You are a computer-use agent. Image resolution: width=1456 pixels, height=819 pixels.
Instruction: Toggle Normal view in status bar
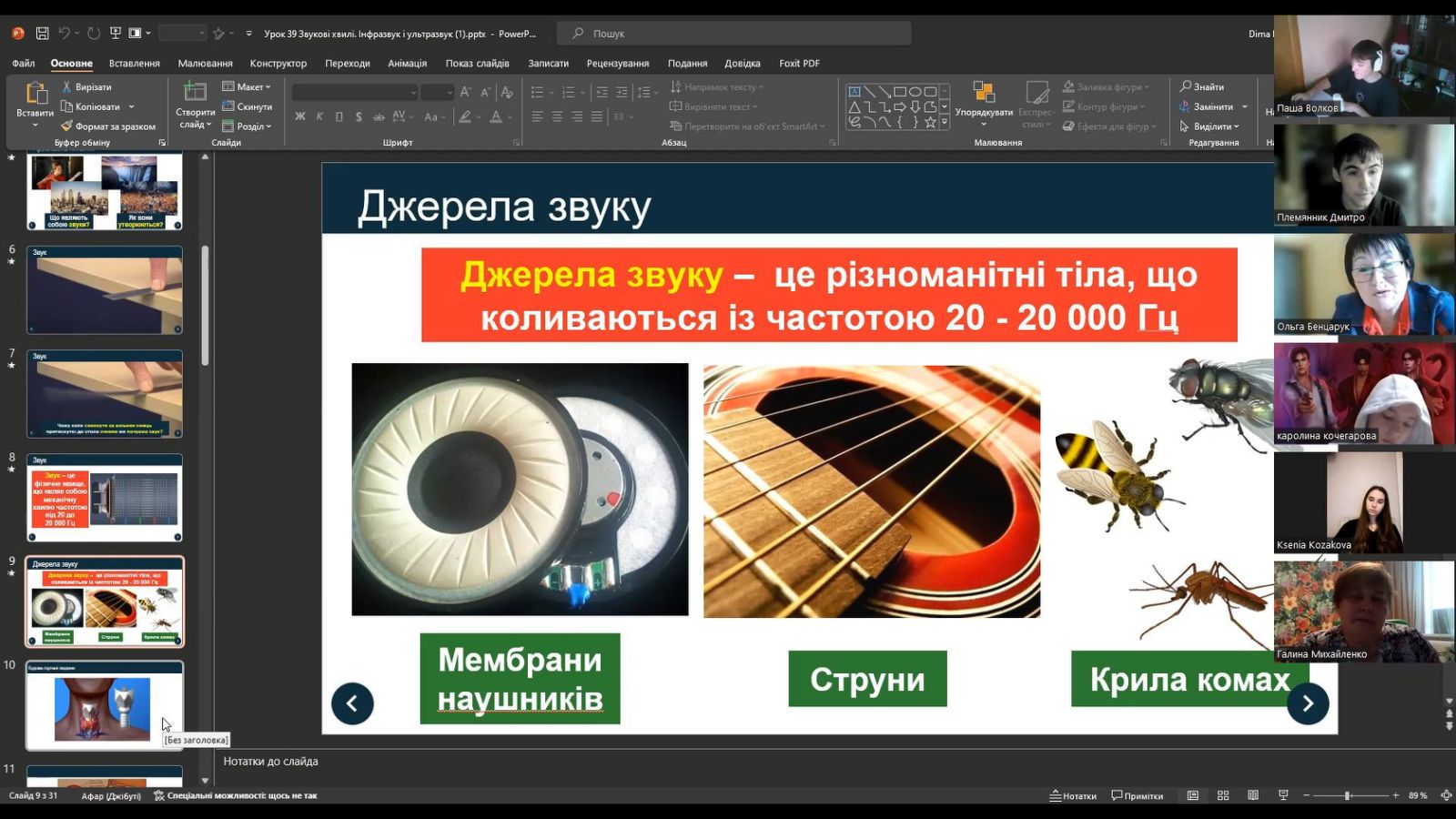tap(1193, 795)
